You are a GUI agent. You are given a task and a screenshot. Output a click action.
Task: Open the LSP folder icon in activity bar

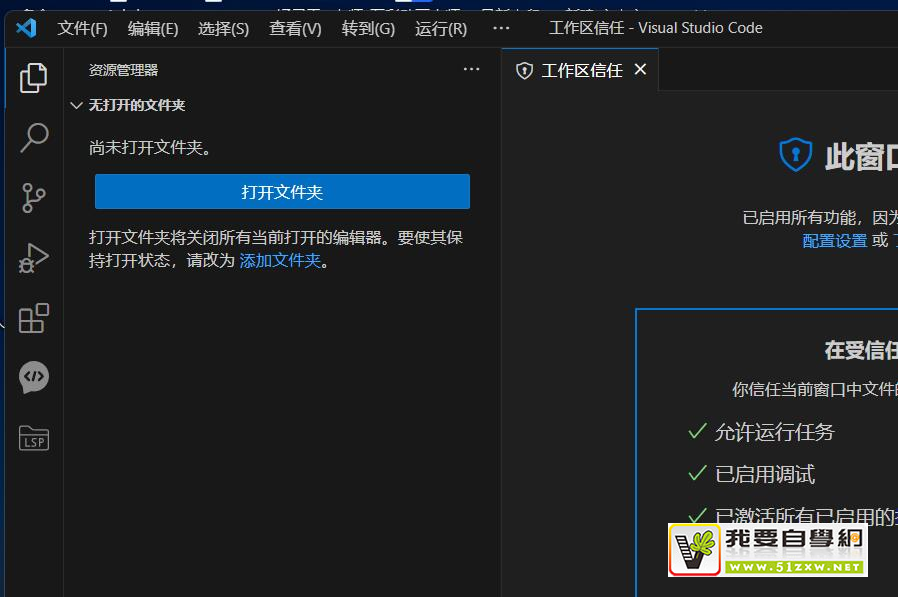tap(34, 438)
